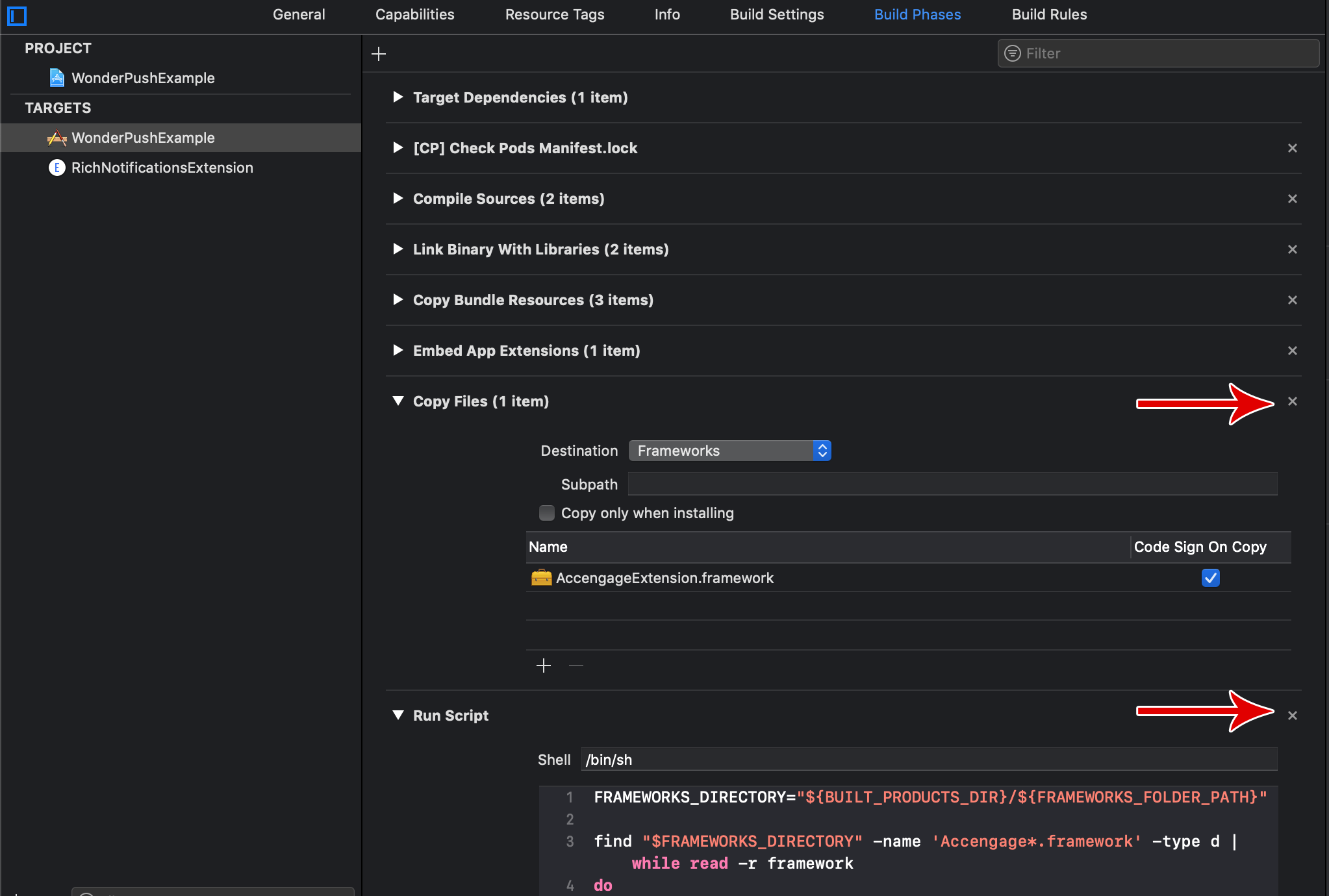This screenshot has width=1329, height=896.
Task: Select WonderPushExample app target icon
Action: tap(57, 138)
